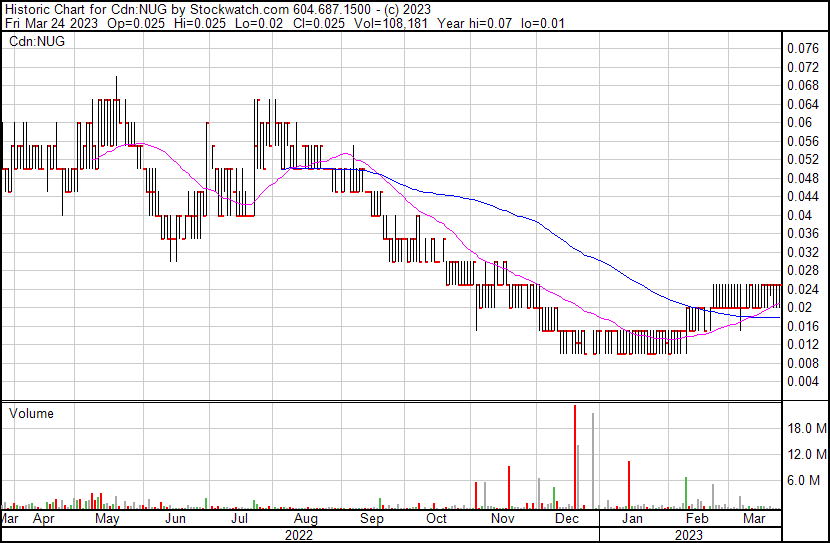Click the 0.076 price axis label
This screenshot has width=830, height=543.
click(x=802, y=48)
